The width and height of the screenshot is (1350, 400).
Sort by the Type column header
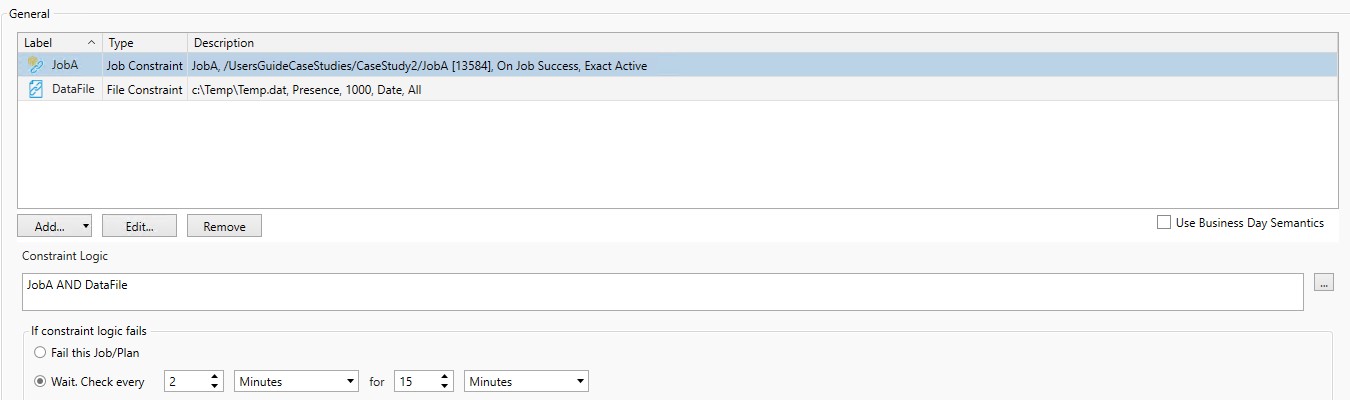(144, 43)
